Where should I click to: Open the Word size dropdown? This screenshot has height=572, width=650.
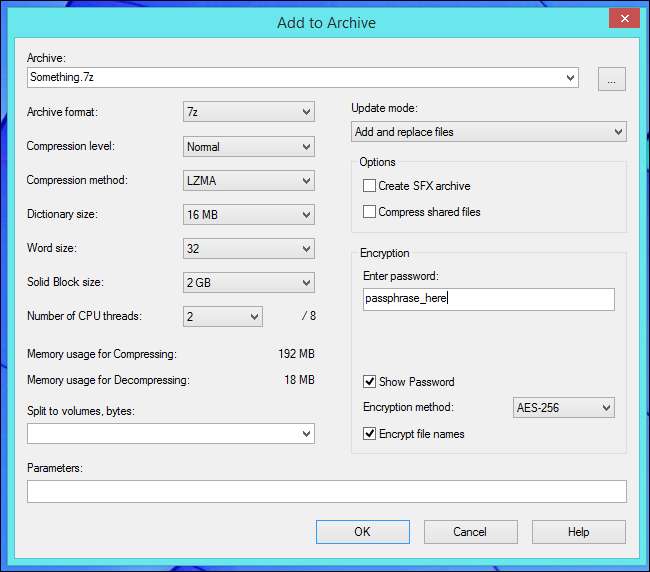pyautogui.click(x=249, y=249)
